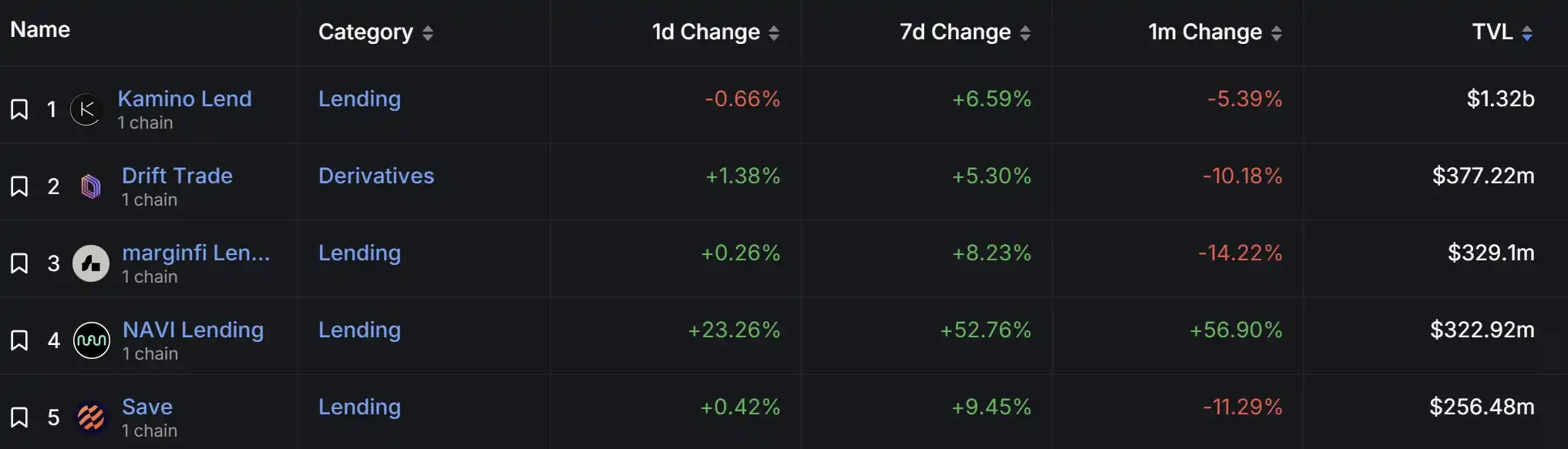Bookmark the Kamino Lend row
Viewport: 1568px width, 449px height.
coord(19,109)
